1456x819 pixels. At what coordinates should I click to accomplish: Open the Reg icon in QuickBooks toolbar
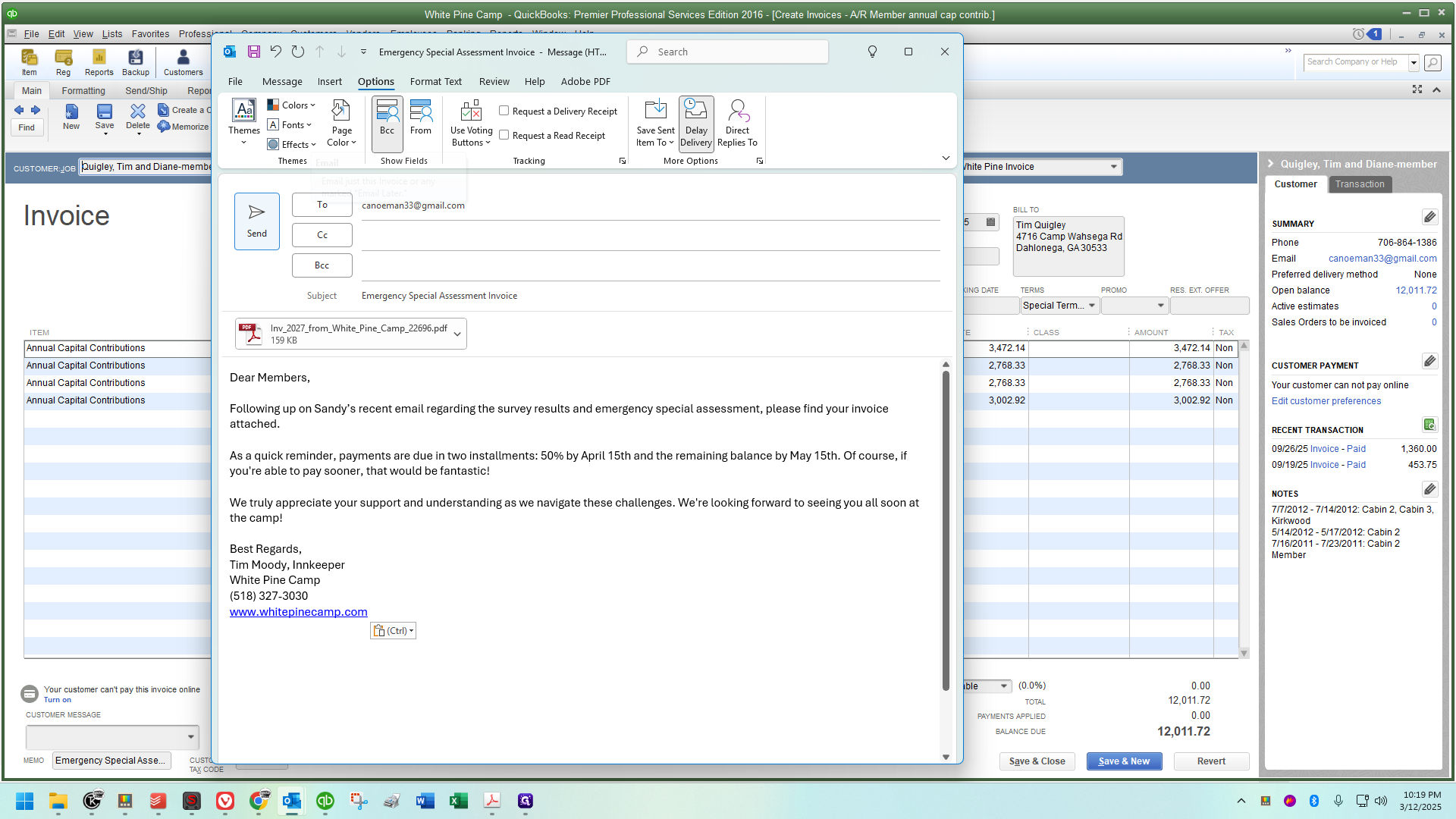pyautogui.click(x=63, y=62)
